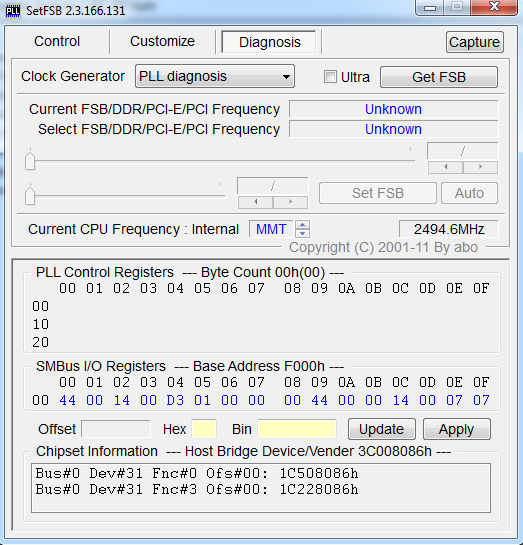The width and height of the screenshot is (523, 545).
Task: Click the 2494.6MHz CPU frequency value
Action: click(449, 229)
